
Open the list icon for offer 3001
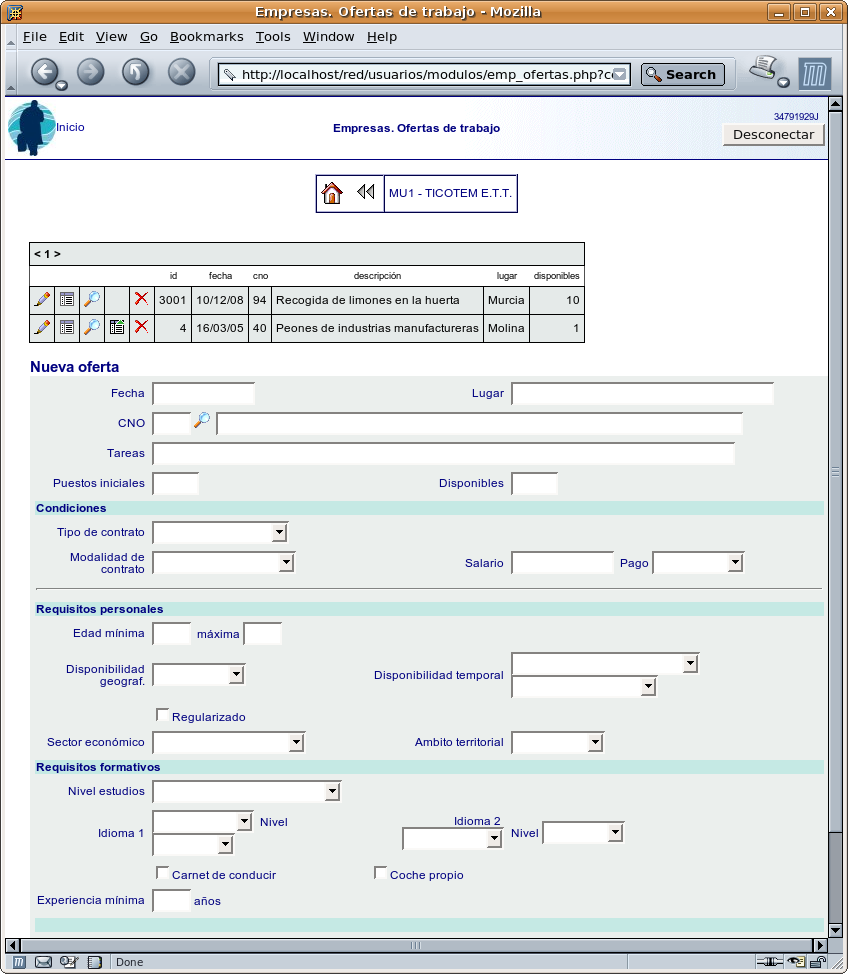click(x=66, y=299)
